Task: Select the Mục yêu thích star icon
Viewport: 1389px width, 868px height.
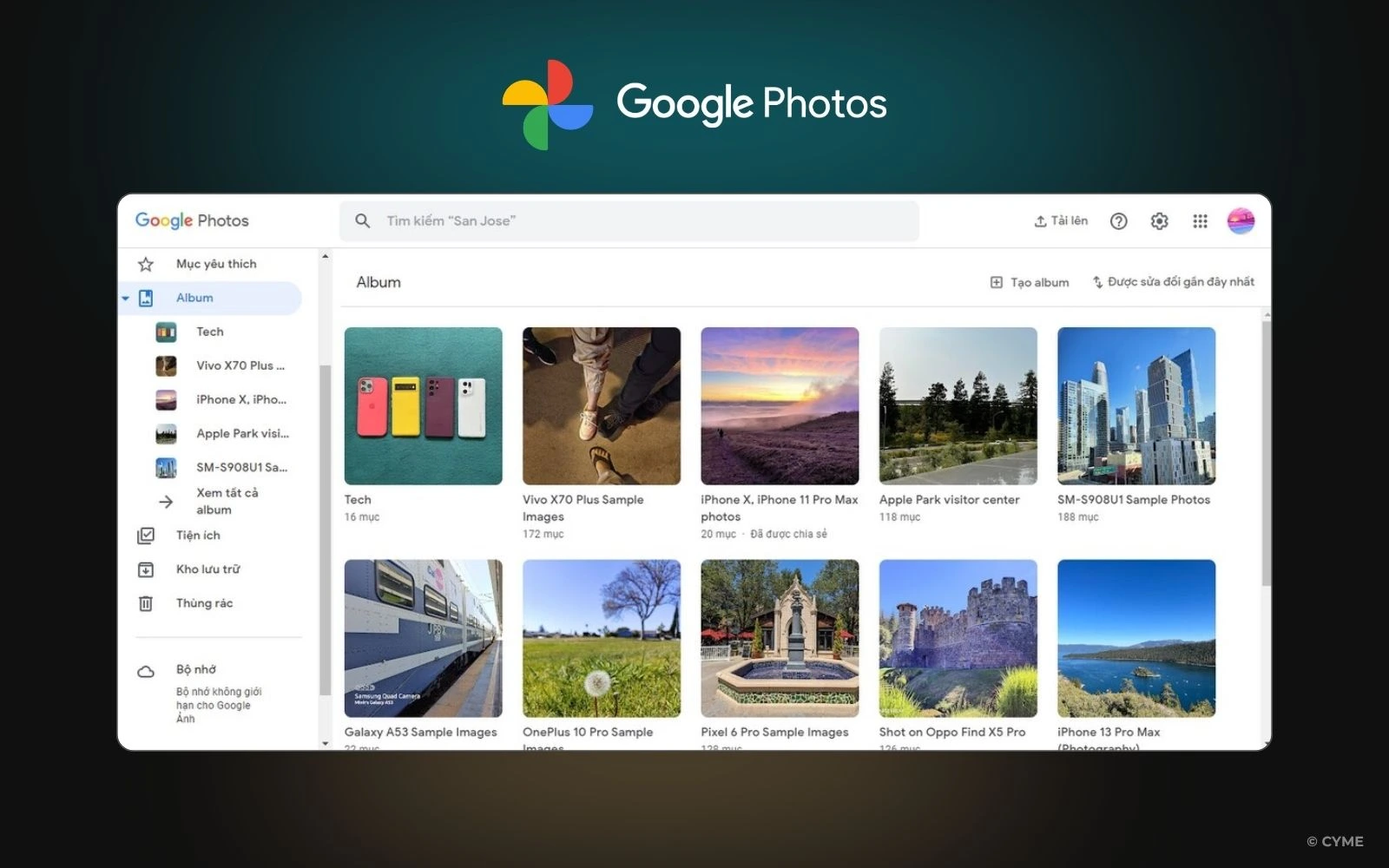Action: point(145,263)
